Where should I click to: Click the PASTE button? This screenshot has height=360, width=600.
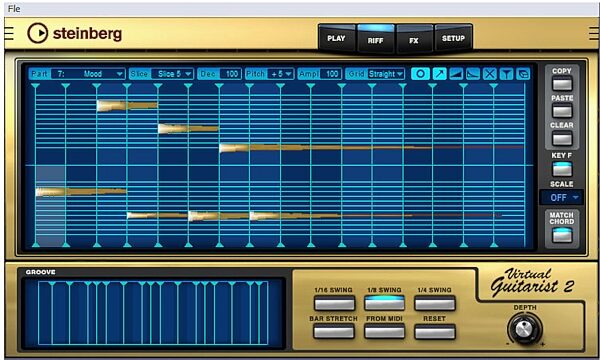click(x=562, y=111)
